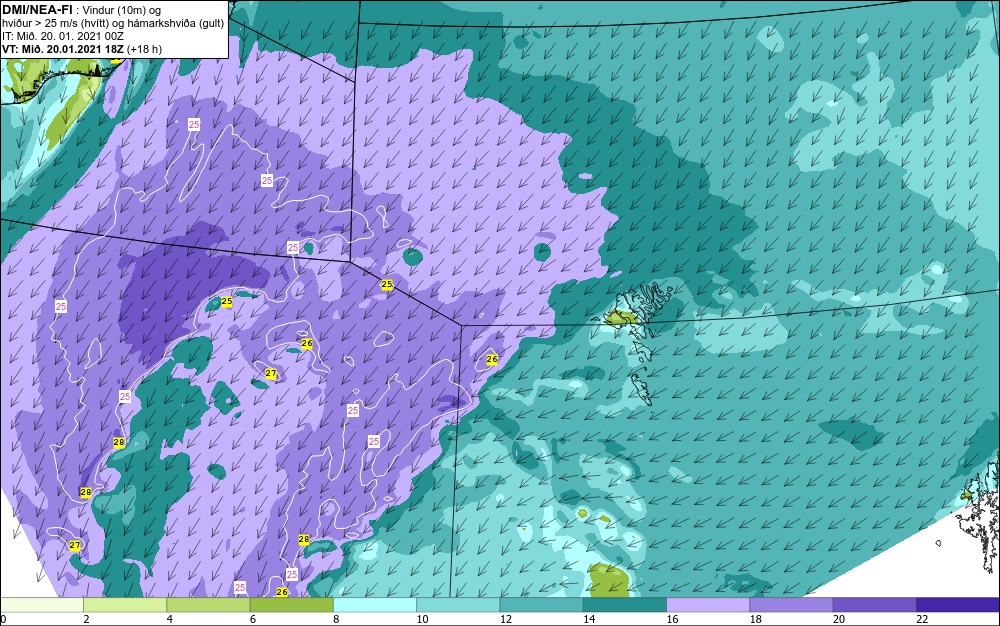Image resolution: width=1000 pixels, height=626 pixels.
Task: Click the "20" value on the legend scale
Action: click(839, 619)
